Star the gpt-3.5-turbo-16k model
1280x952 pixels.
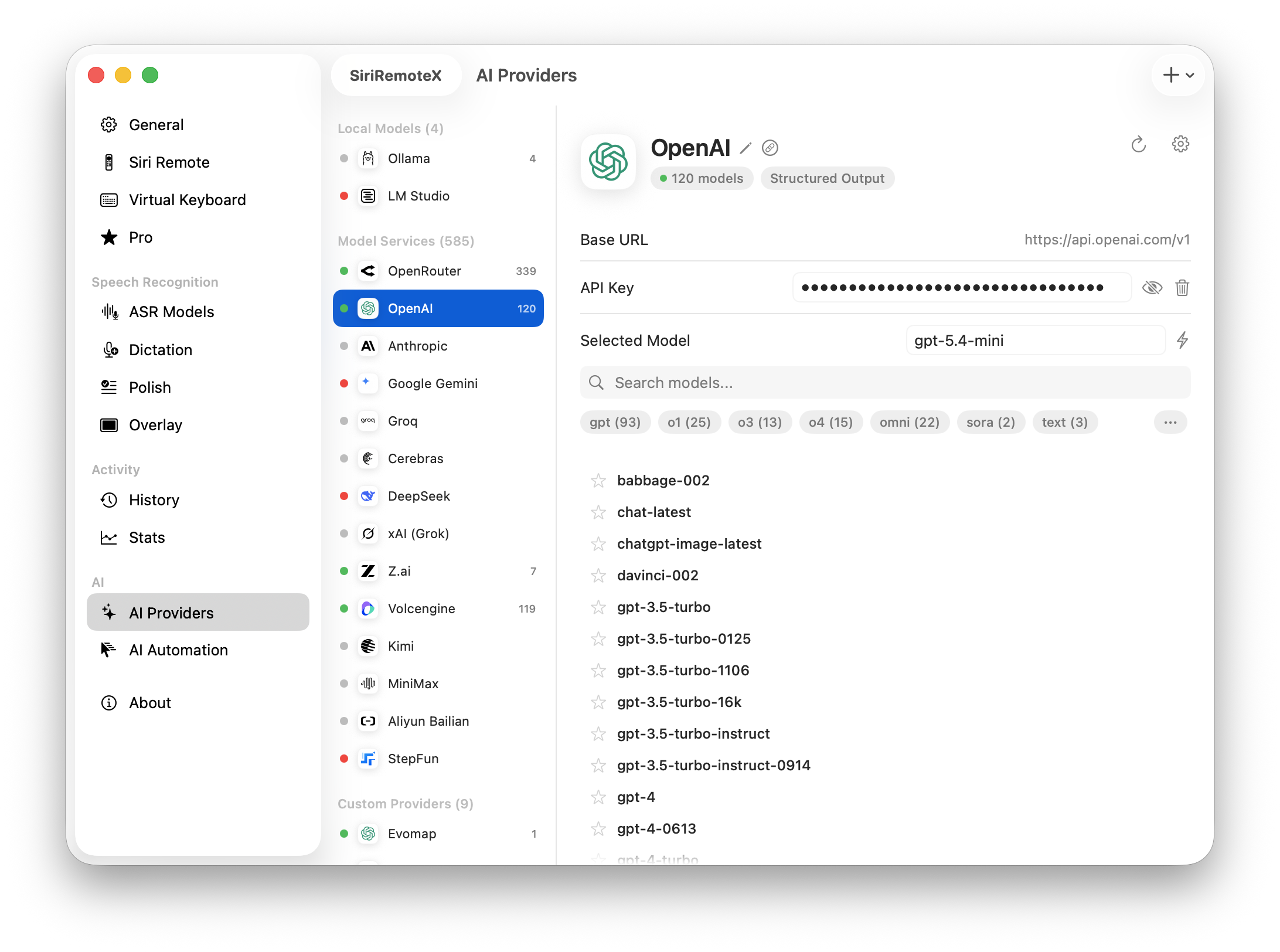tap(598, 702)
